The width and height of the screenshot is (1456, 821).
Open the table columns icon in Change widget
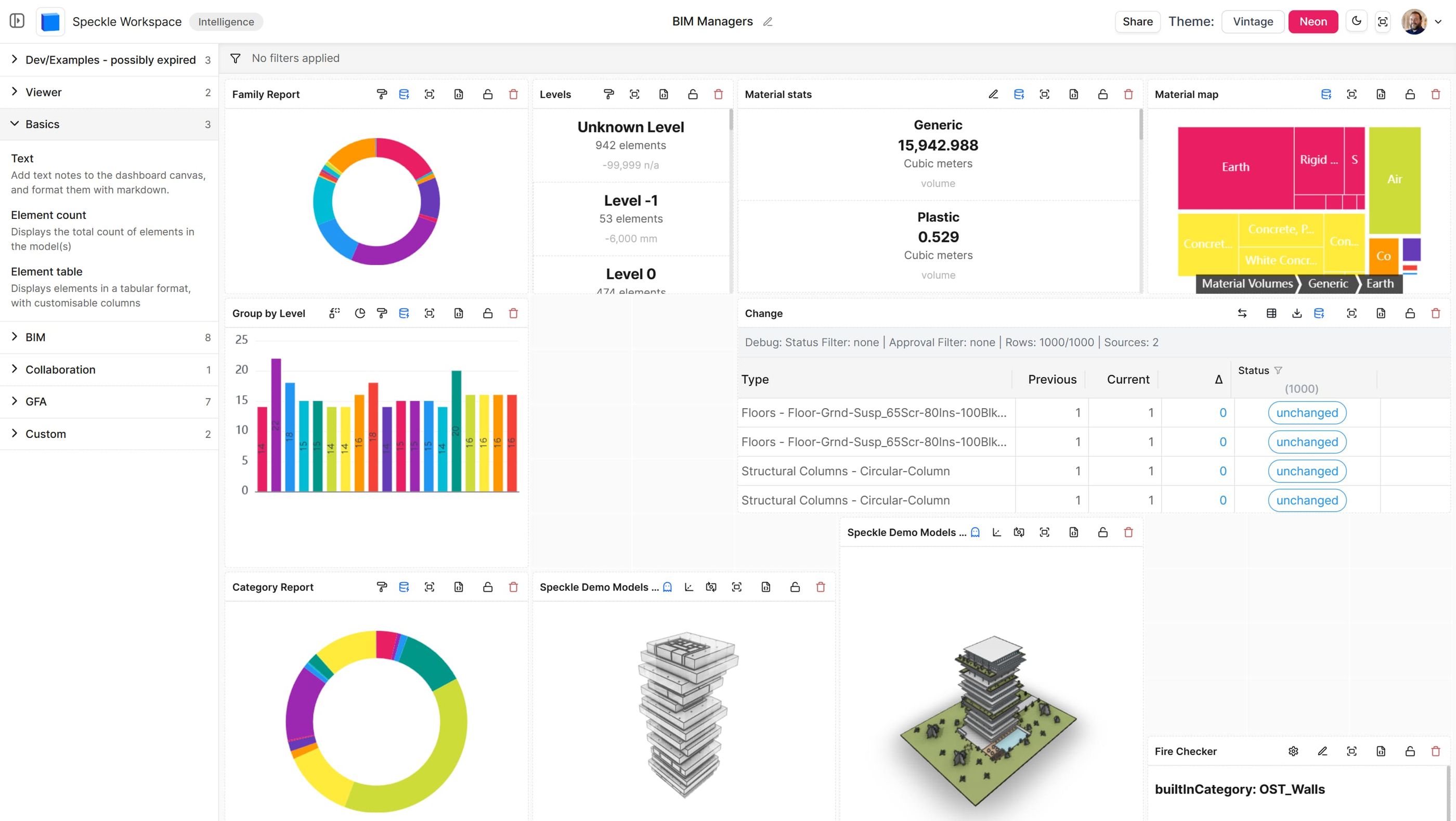pyautogui.click(x=1271, y=313)
